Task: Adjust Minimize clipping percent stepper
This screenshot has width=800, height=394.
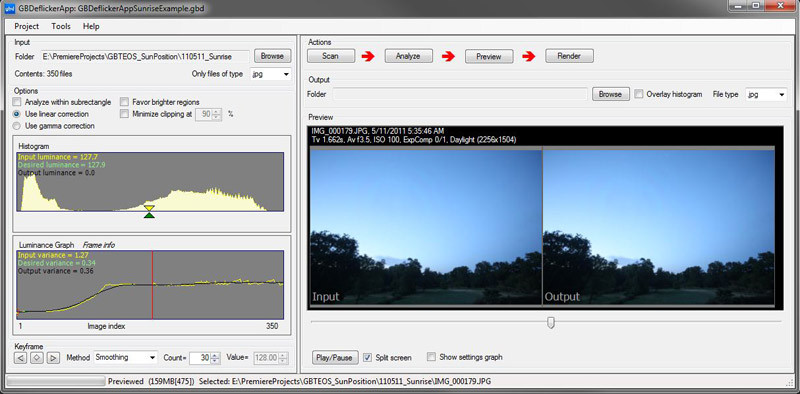Action: click(x=217, y=114)
